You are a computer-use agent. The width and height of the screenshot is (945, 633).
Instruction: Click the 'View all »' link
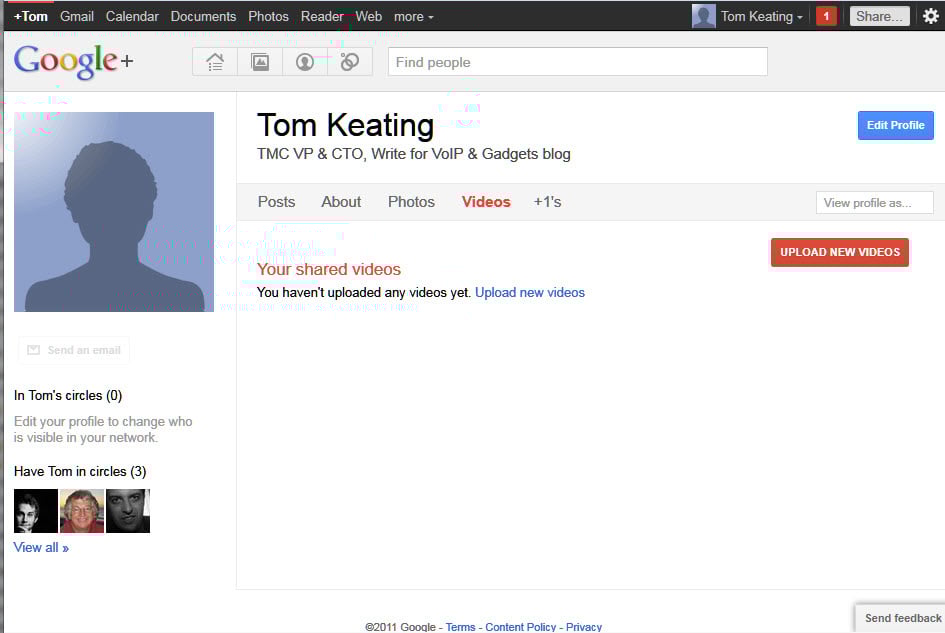(41, 547)
